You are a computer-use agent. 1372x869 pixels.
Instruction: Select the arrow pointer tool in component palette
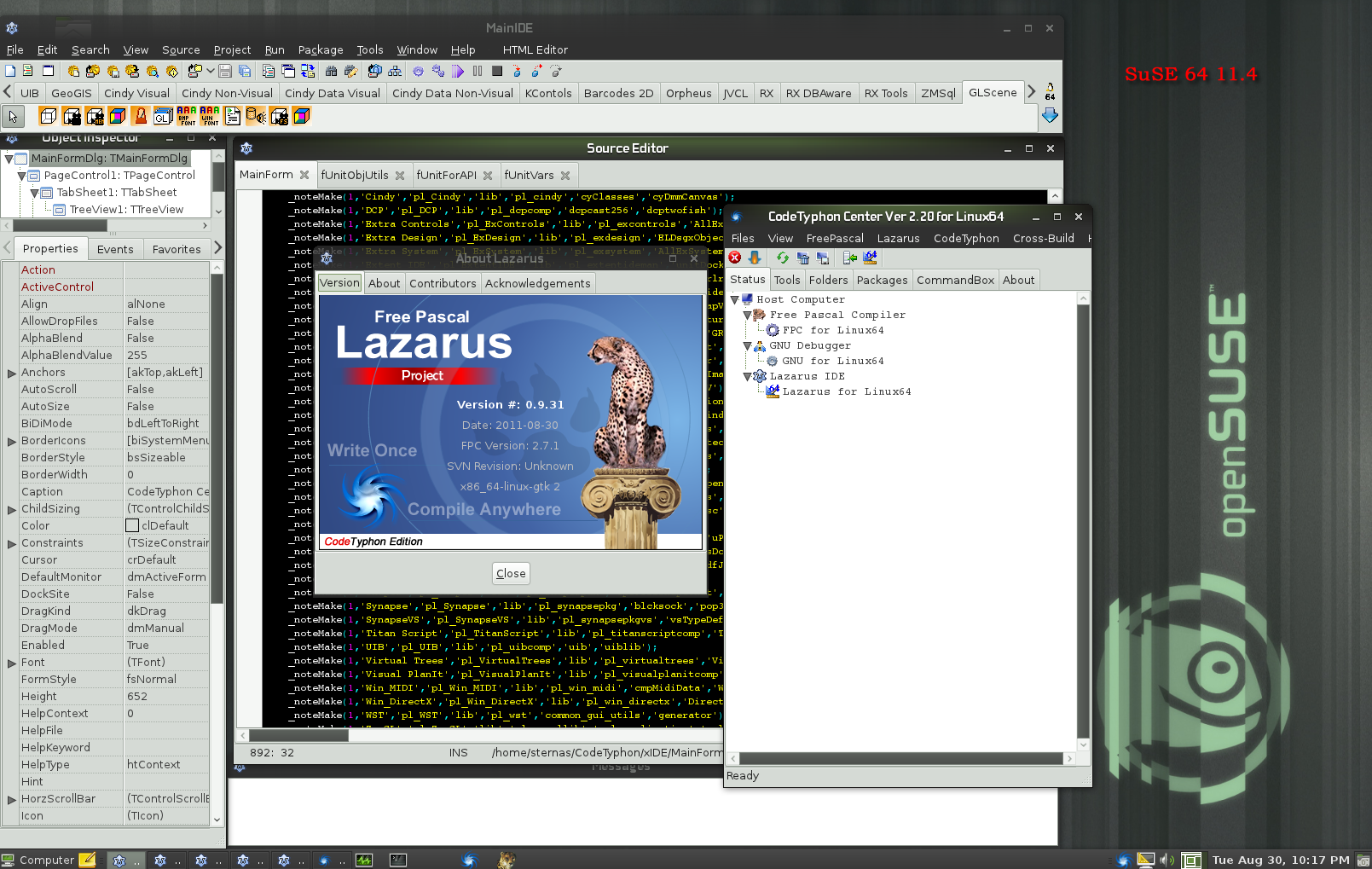tap(13, 117)
